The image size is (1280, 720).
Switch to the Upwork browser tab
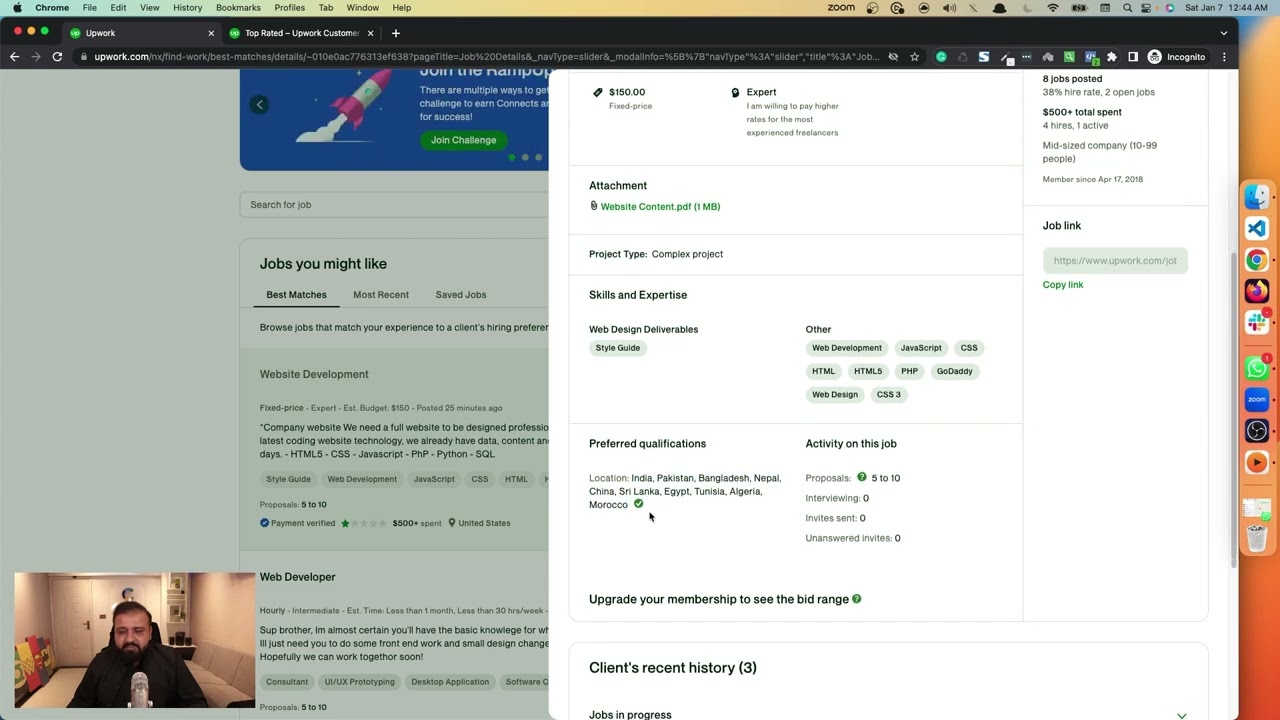click(140, 33)
